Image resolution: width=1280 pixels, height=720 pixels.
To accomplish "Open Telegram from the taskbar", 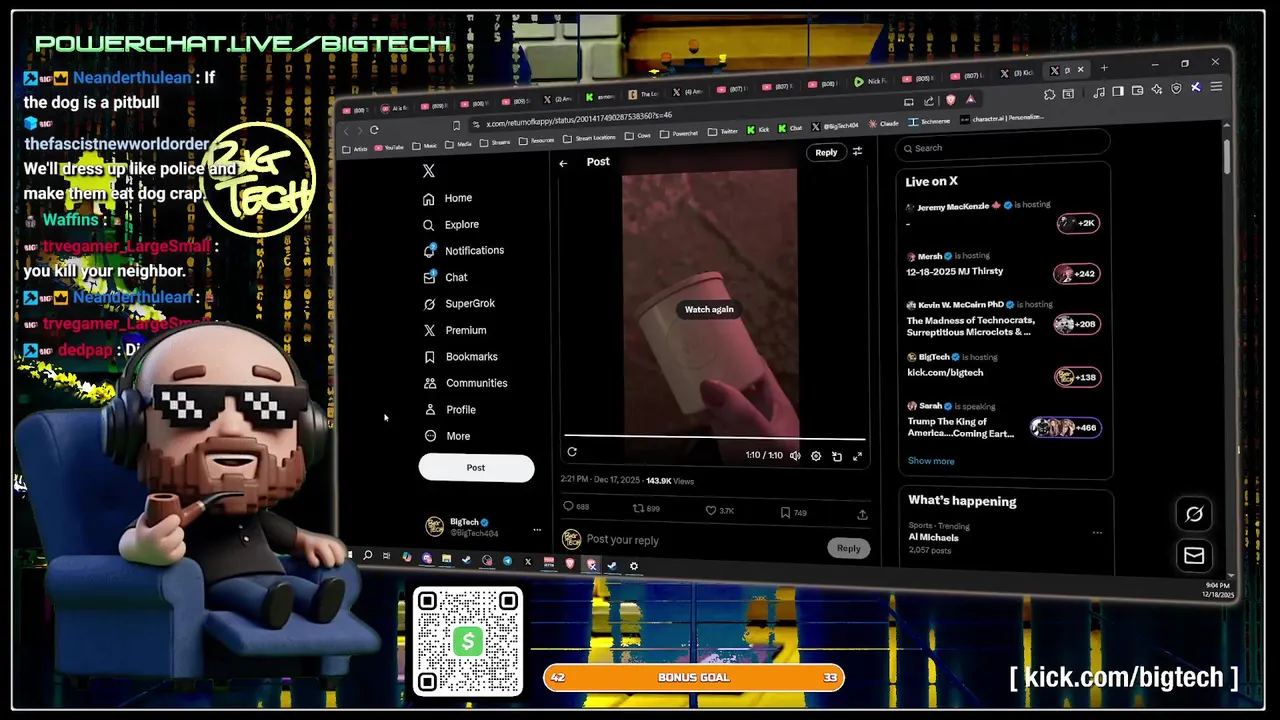I will click(x=507, y=561).
